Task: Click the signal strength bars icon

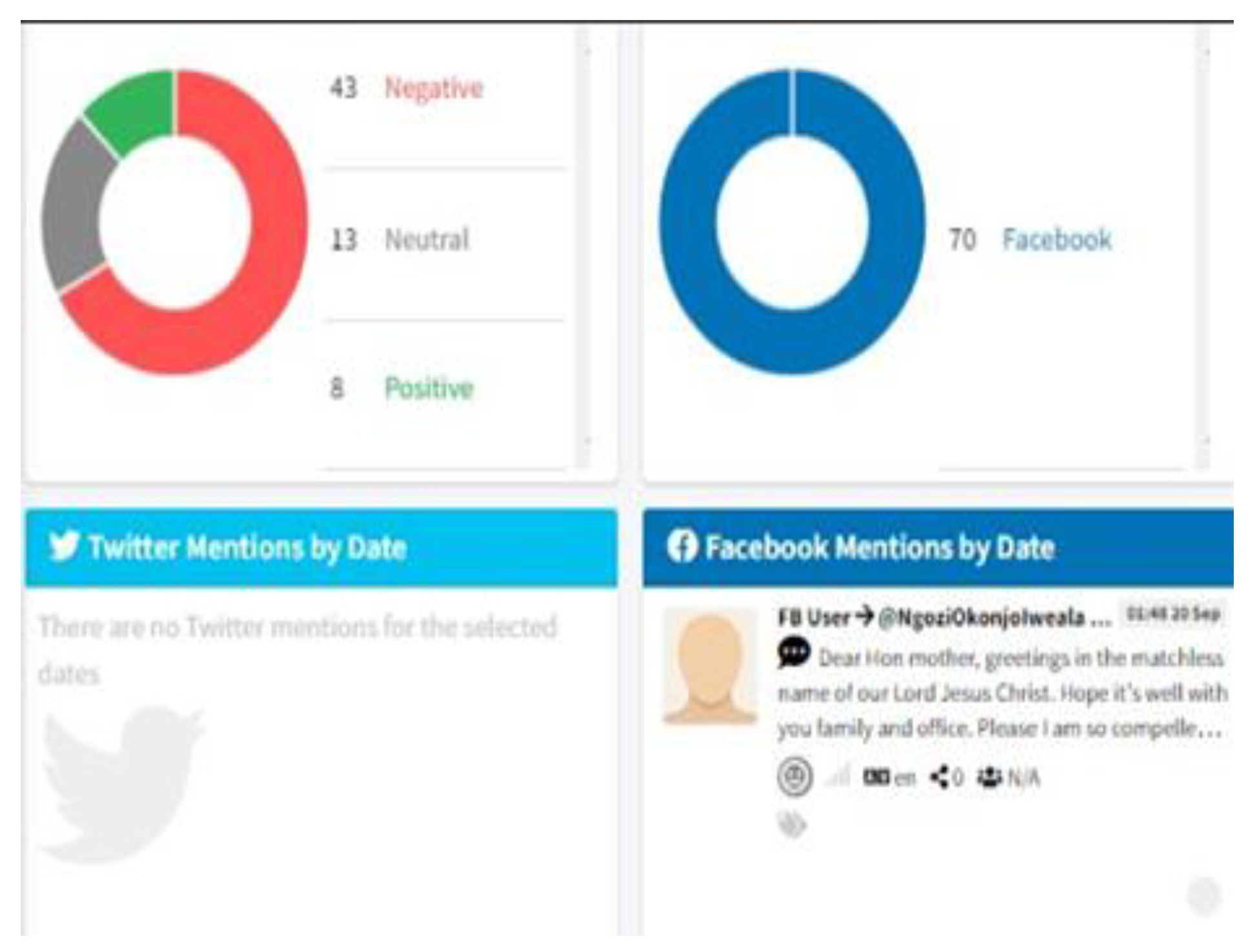Action: (838, 777)
